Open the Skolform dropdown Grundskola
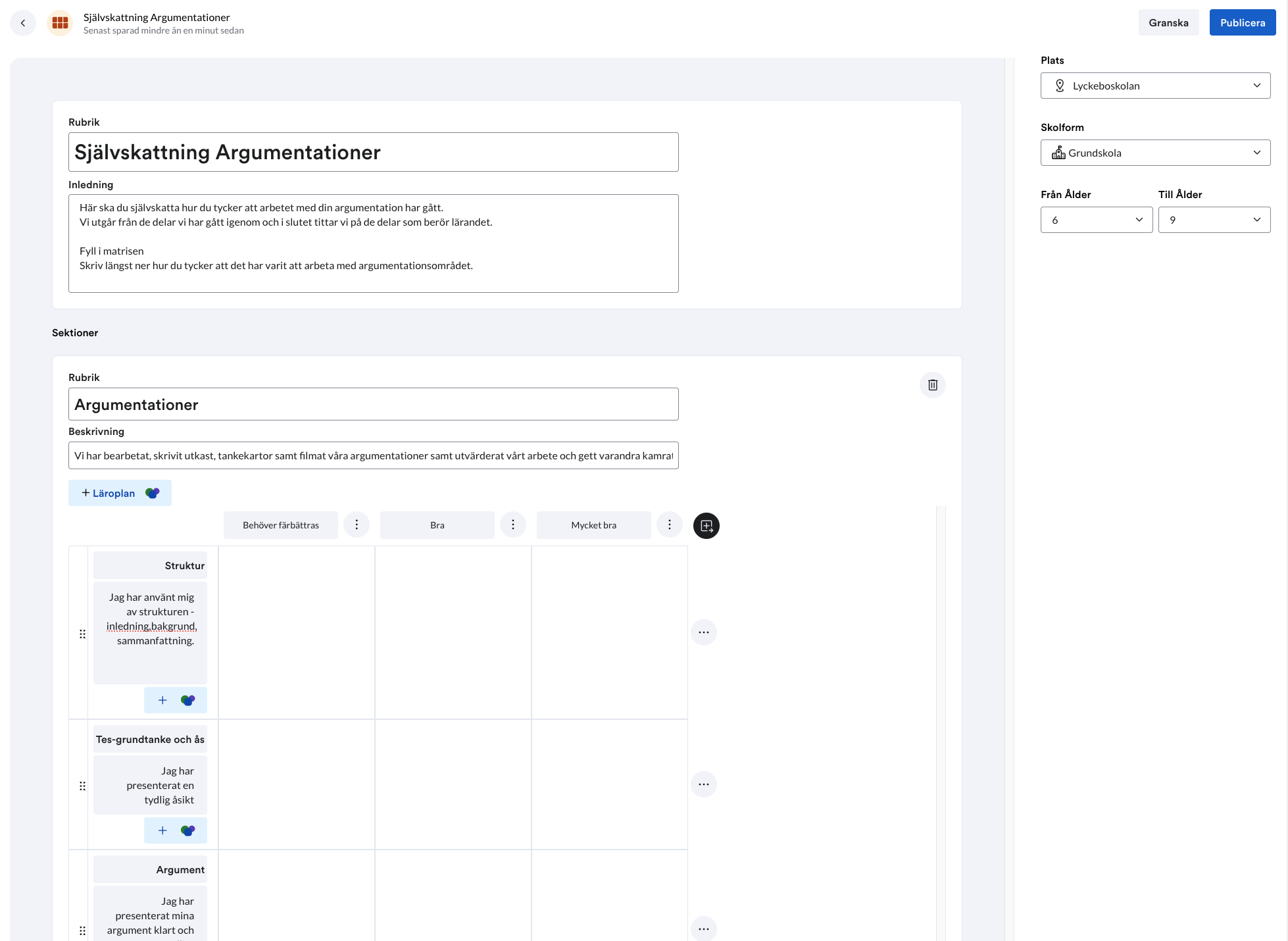The image size is (1288, 941). tap(1154, 153)
